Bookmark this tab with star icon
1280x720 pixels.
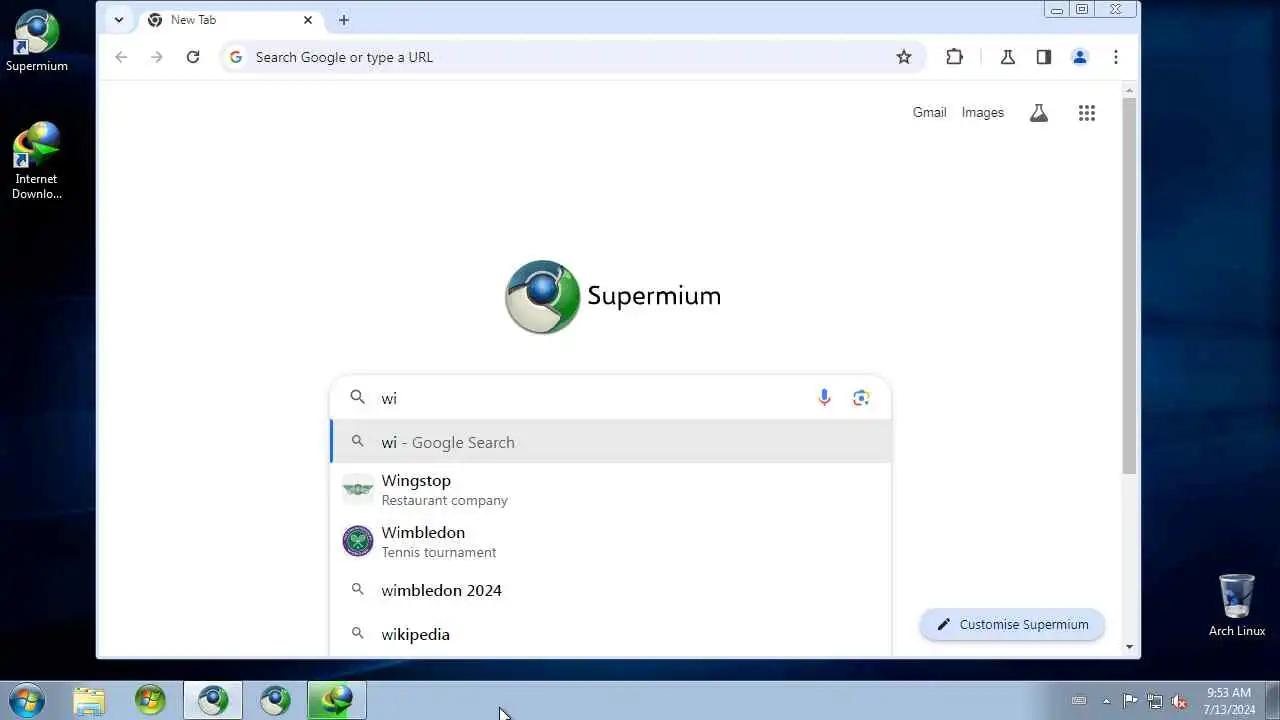tap(904, 57)
